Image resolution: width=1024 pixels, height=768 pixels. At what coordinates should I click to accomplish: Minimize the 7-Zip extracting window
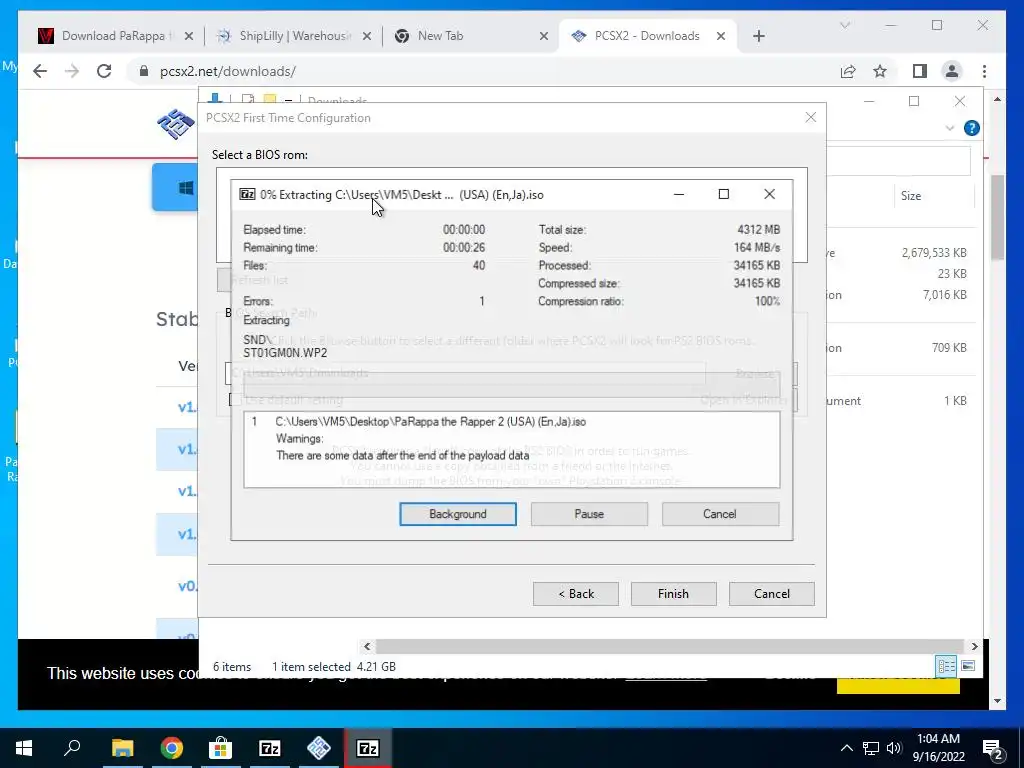coord(679,194)
